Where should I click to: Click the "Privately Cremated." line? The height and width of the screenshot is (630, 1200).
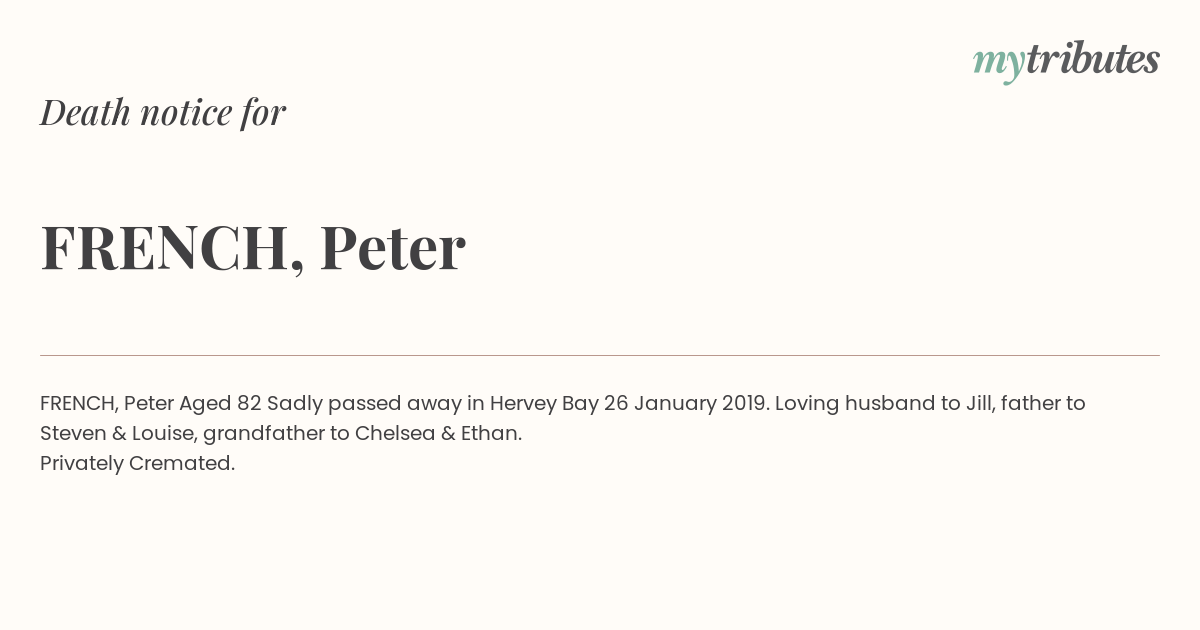pos(137,464)
